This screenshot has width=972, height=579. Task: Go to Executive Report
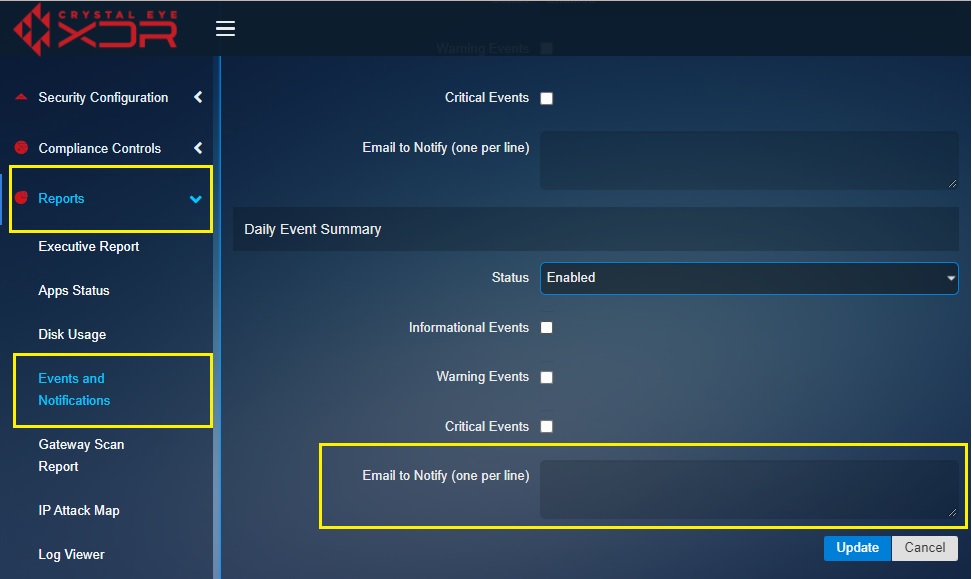pyautogui.click(x=89, y=246)
